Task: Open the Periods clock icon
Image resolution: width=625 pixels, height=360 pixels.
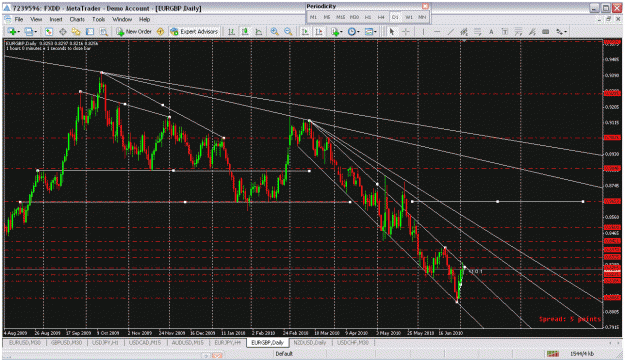Action: (351, 31)
